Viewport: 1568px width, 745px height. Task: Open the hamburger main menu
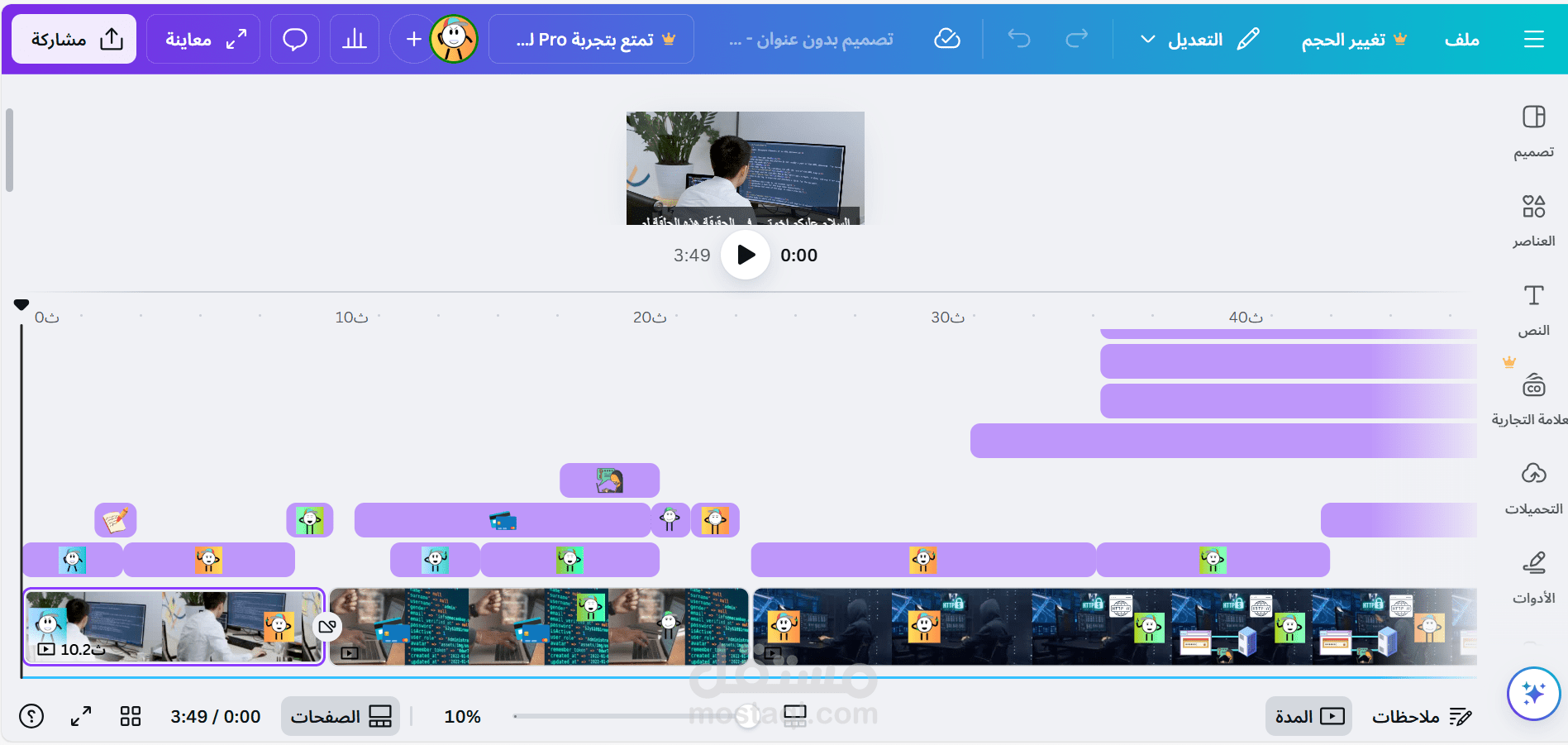(1533, 39)
